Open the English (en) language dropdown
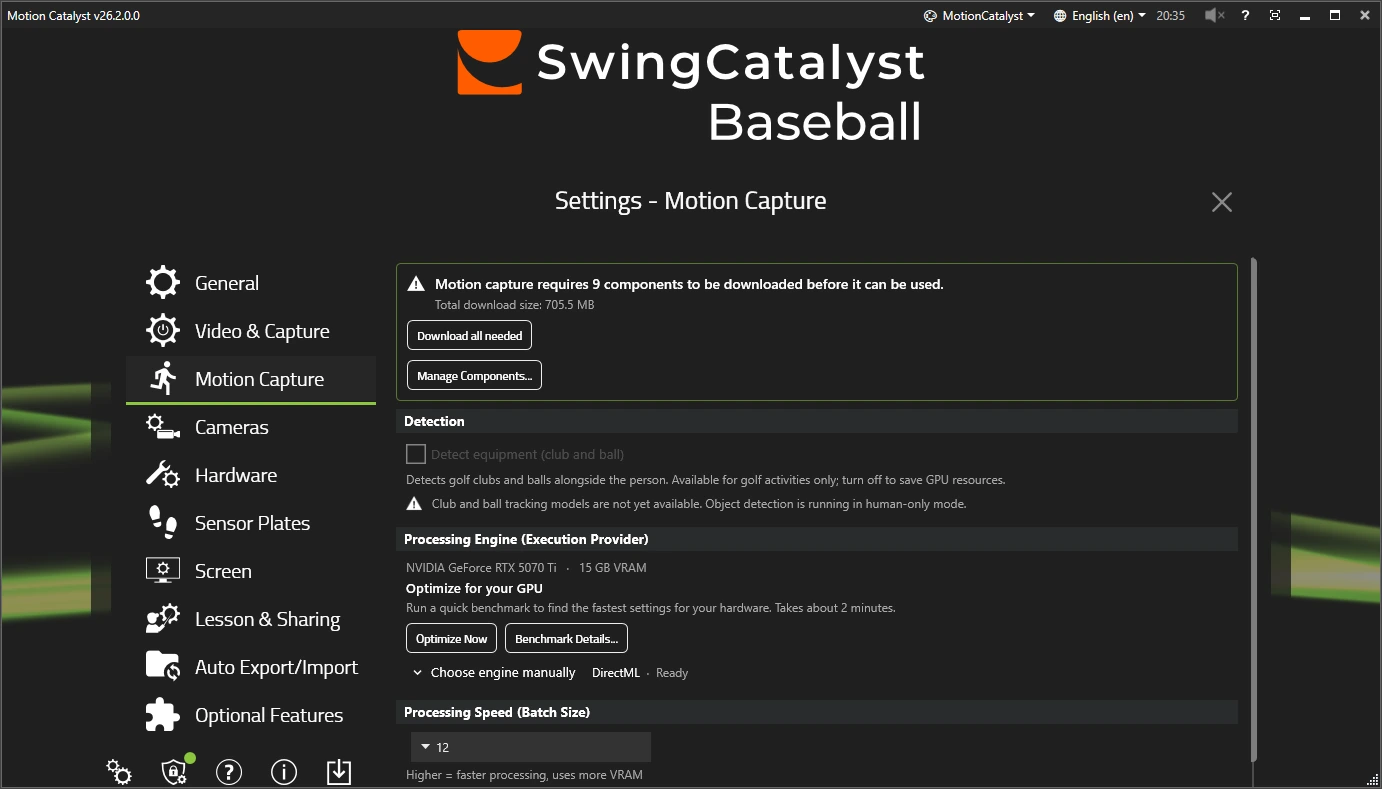This screenshot has width=1382, height=789. point(1100,15)
